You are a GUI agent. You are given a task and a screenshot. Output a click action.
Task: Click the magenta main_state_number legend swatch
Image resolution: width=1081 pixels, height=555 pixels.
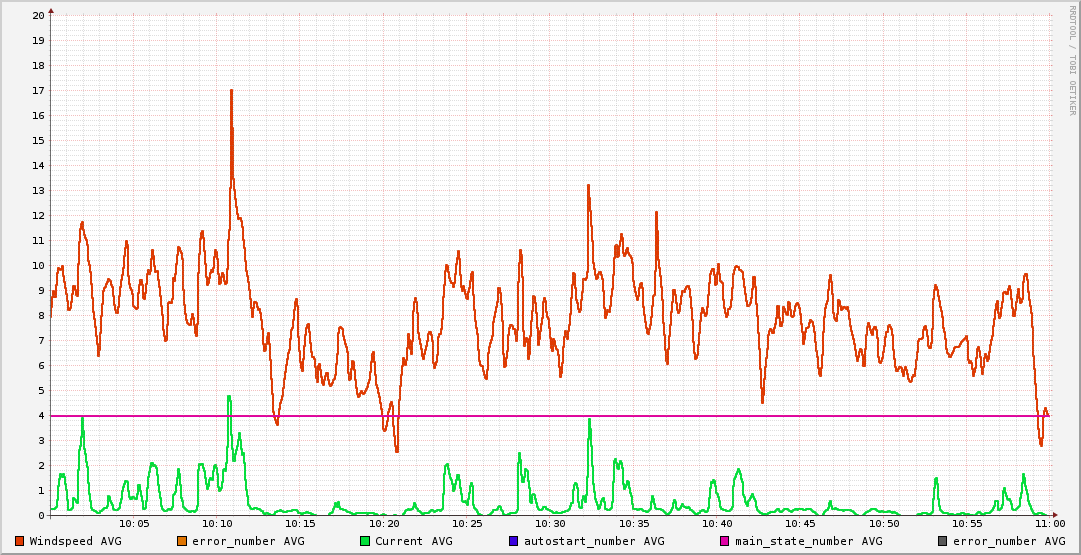click(x=725, y=541)
